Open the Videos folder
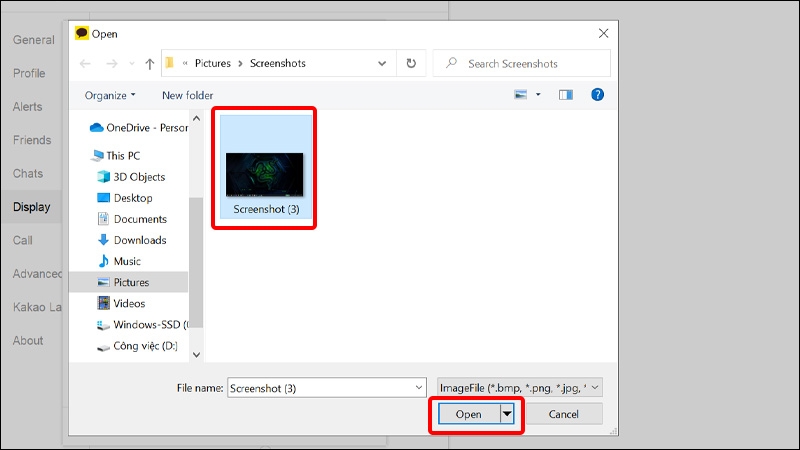This screenshot has height=450, width=800. pos(121,304)
